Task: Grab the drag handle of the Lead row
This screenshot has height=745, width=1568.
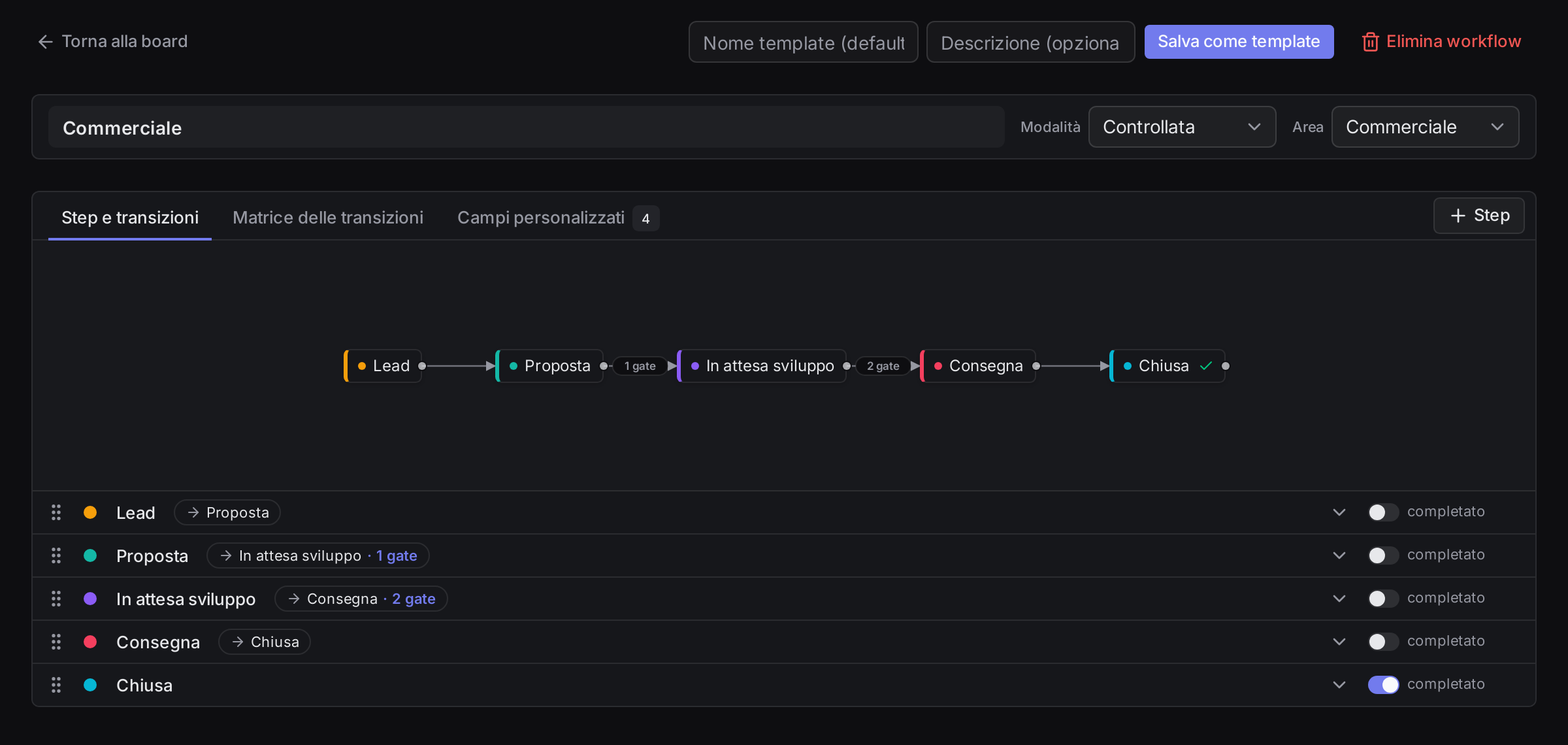Action: (56, 512)
